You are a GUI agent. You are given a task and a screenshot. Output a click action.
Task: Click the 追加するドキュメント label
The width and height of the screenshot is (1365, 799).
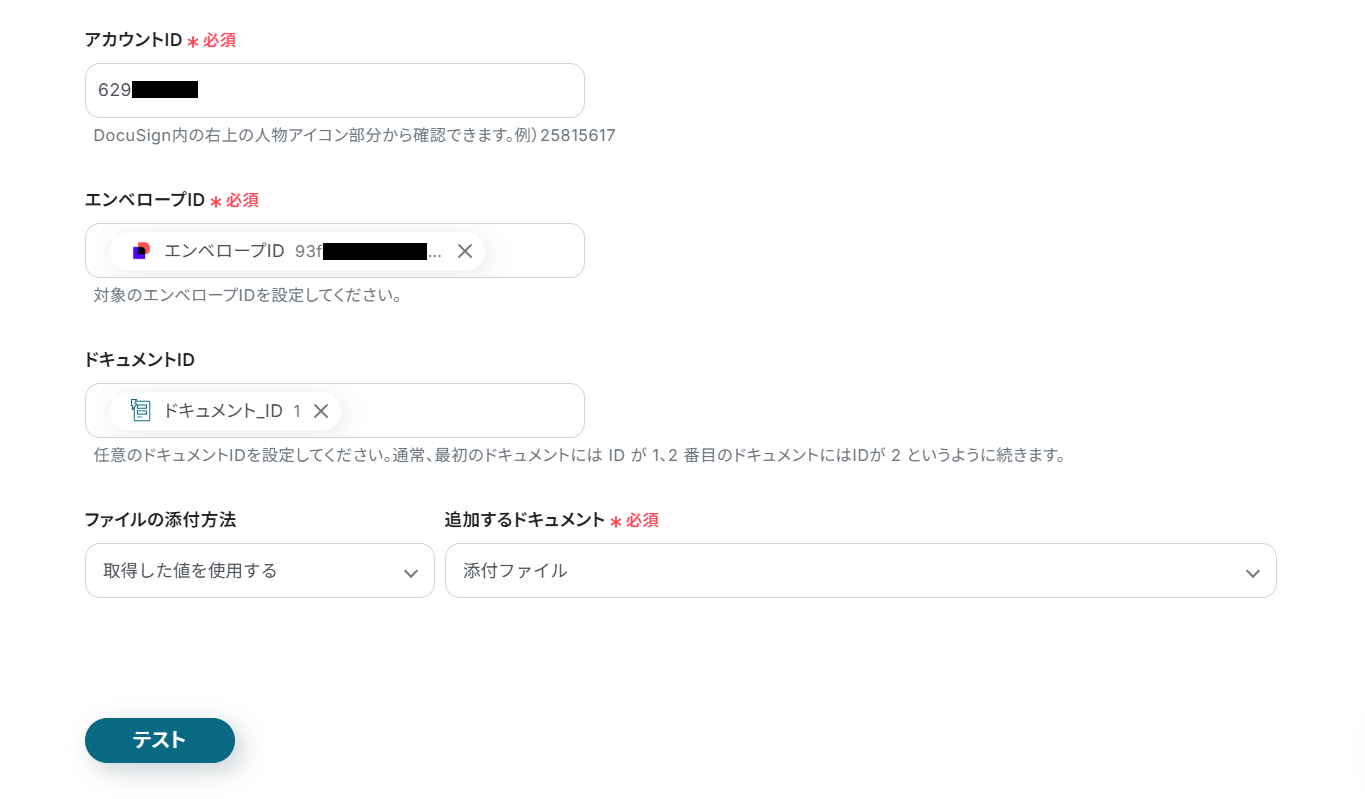[x=525, y=519]
